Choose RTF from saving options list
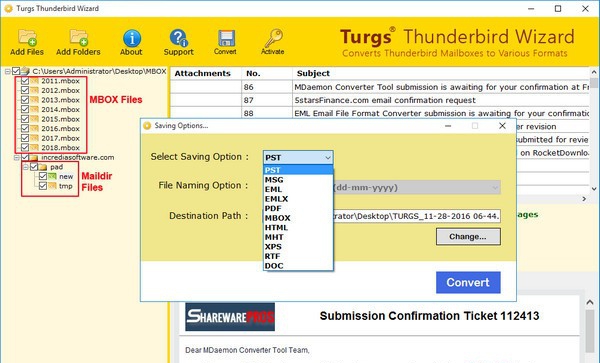600x363 pixels. 298,256
